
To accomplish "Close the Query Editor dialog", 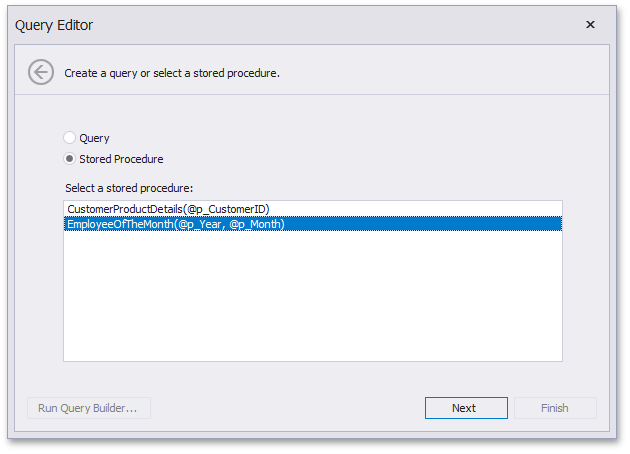I will pos(590,24).
